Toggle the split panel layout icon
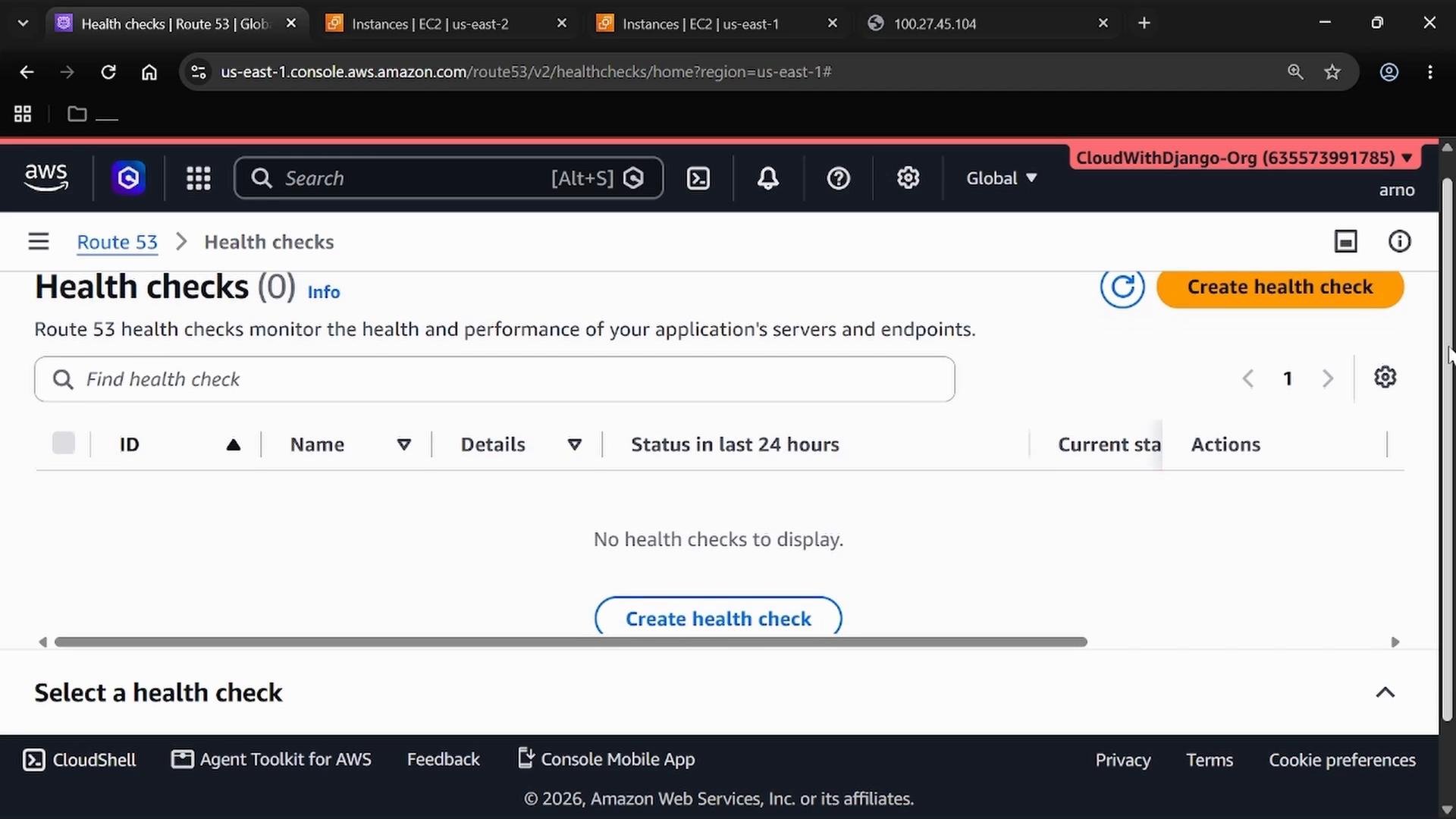 pos(1346,242)
